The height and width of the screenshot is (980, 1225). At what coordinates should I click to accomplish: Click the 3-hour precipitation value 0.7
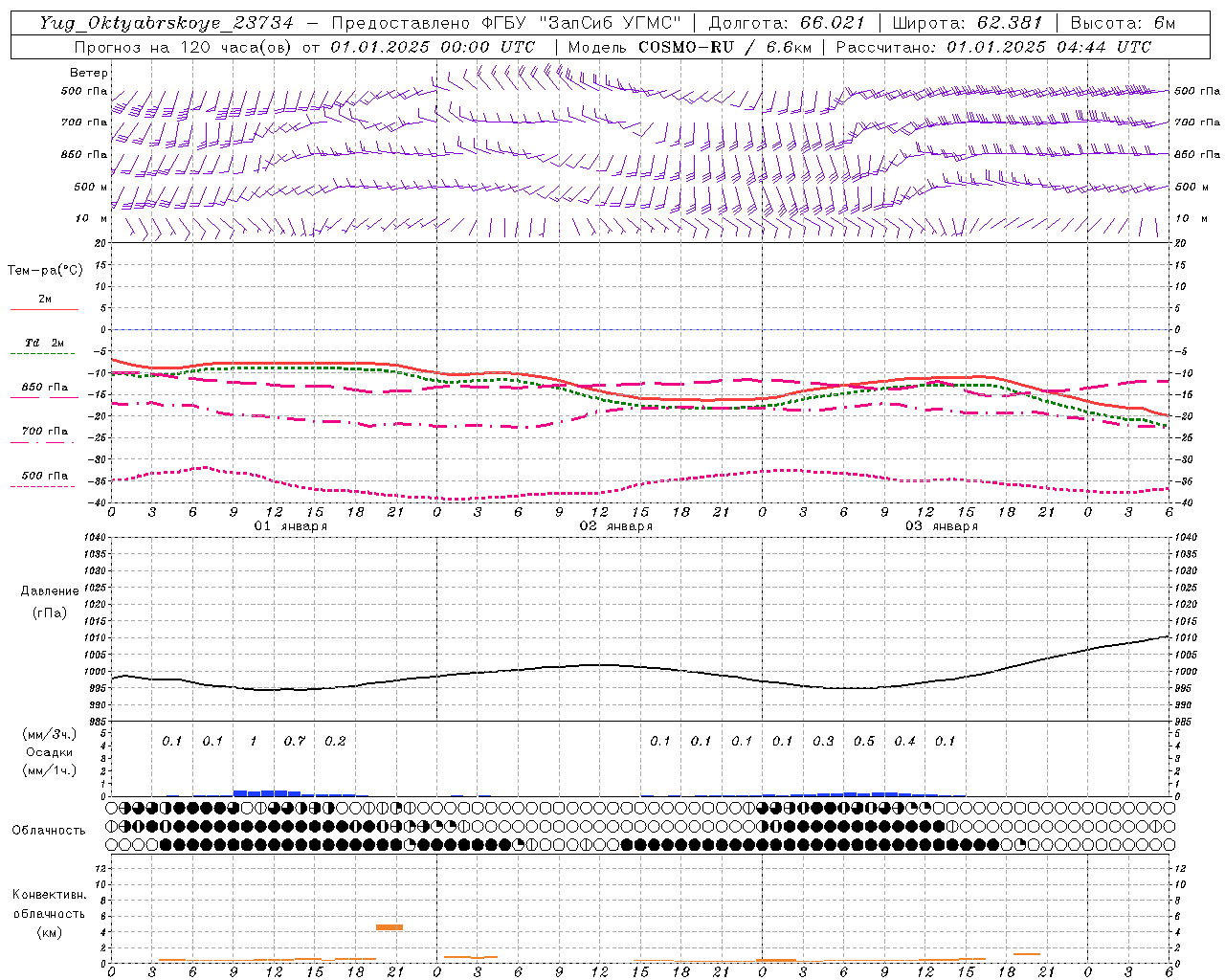(x=295, y=741)
